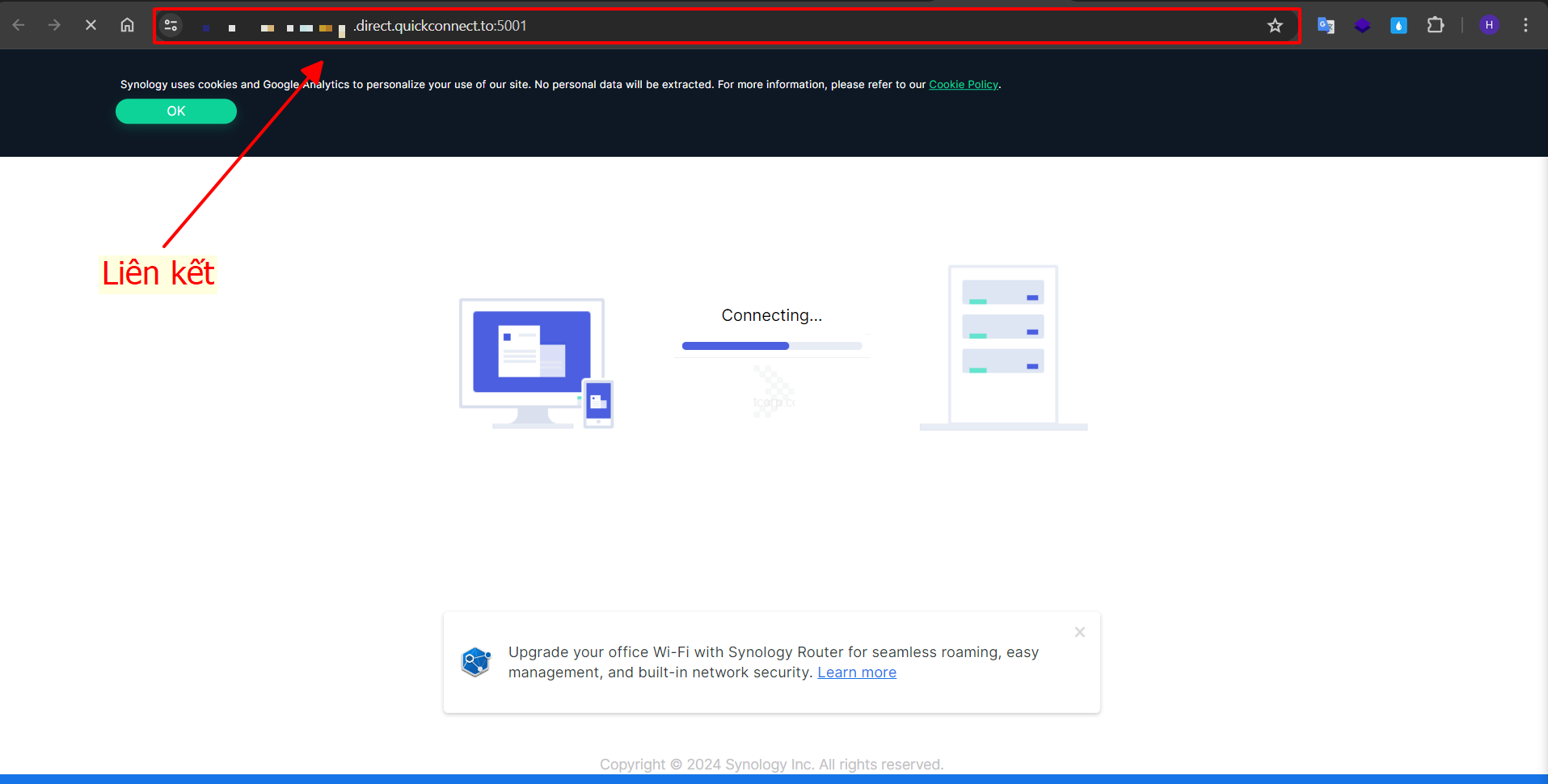Open site information controls icon
This screenshot has width=1548, height=784.
point(171,26)
